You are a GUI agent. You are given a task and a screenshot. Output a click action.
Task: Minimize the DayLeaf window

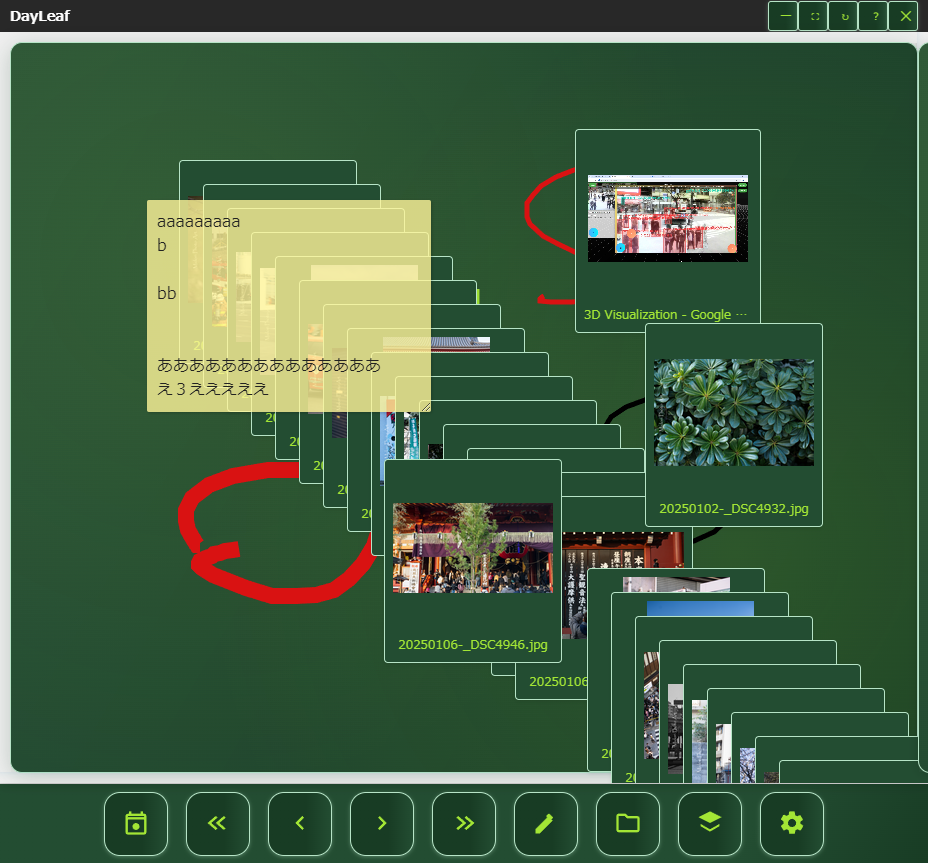pyautogui.click(x=785, y=16)
